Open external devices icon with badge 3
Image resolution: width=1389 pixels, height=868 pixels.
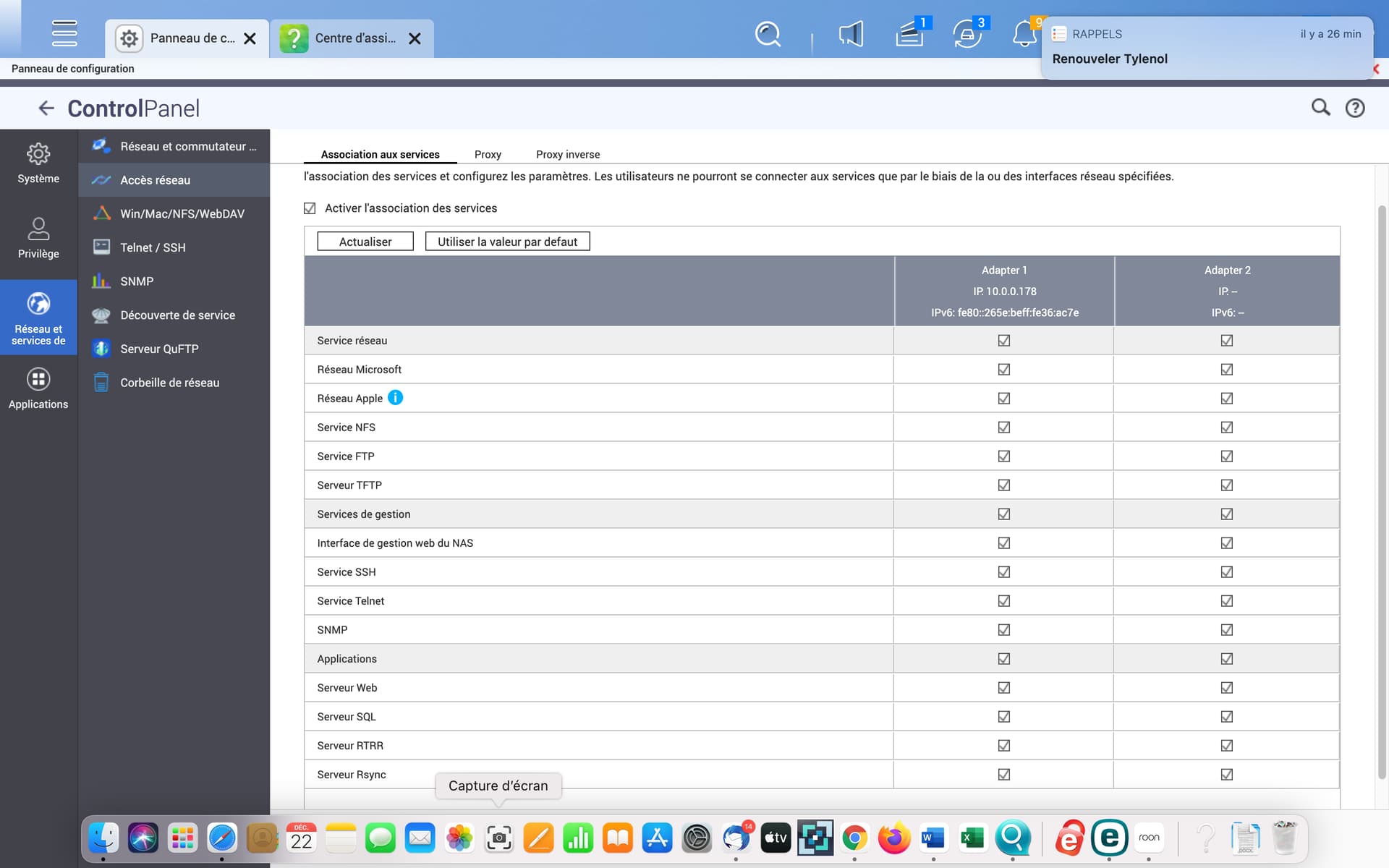[967, 34]
